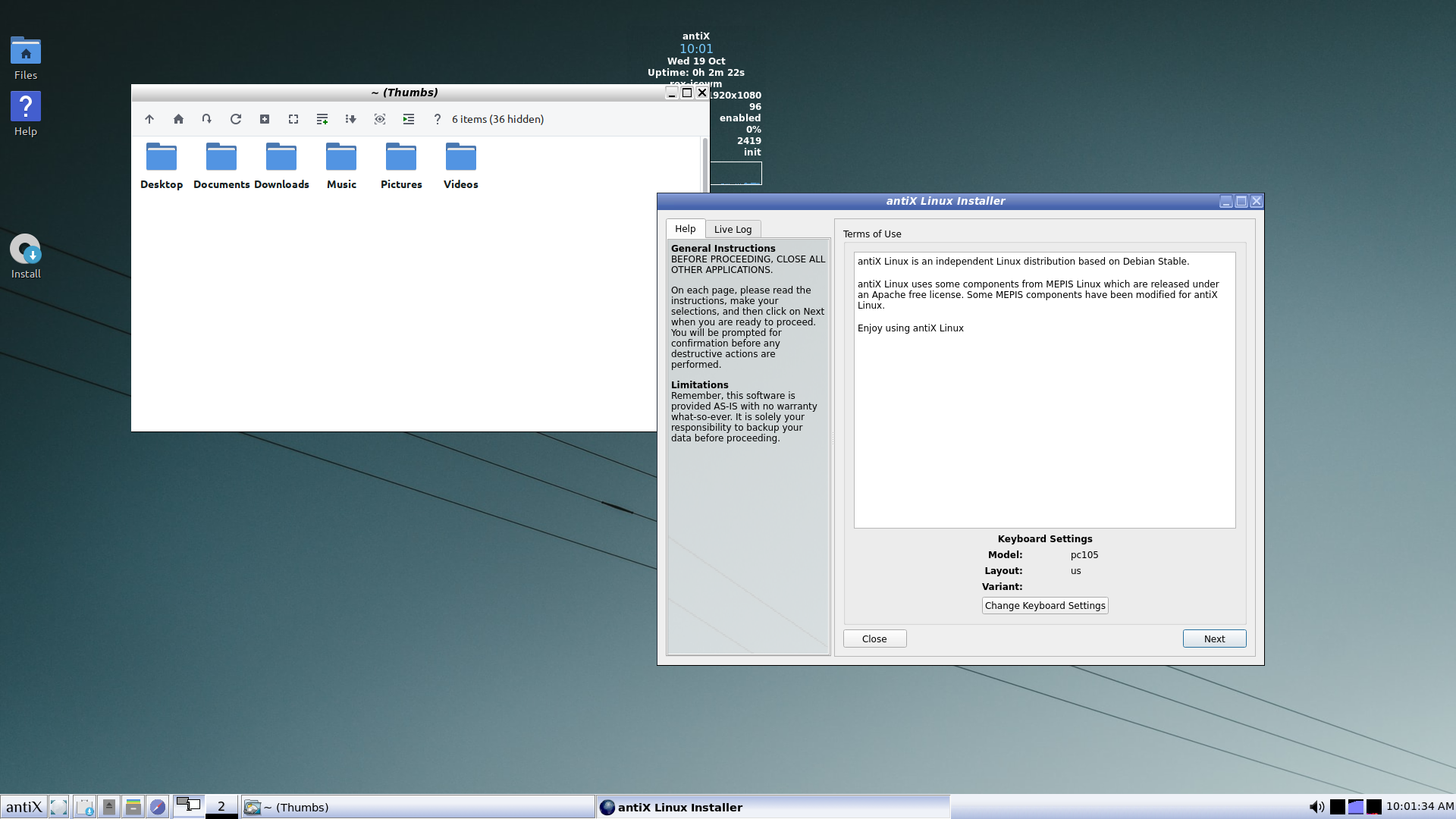
Task: Minimize the antiX Linux Installer window
Action: [x=1226, y=201]
